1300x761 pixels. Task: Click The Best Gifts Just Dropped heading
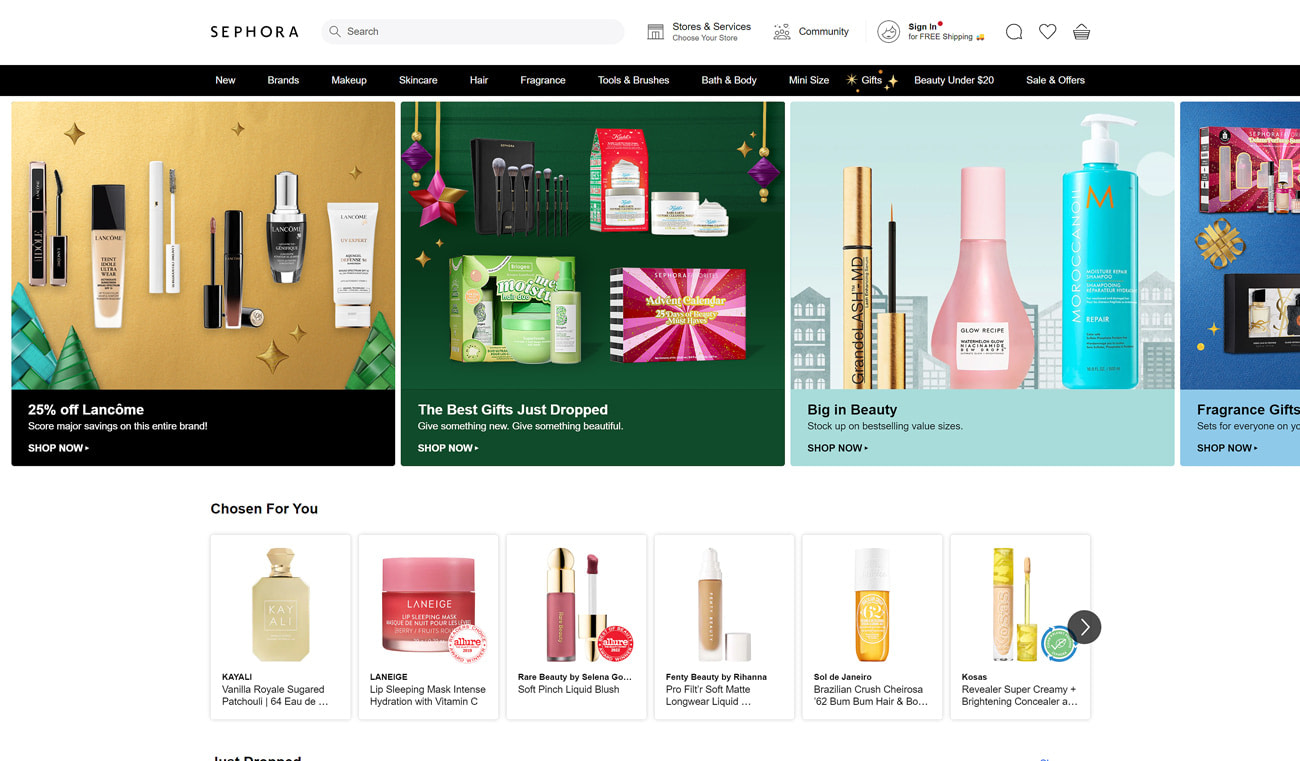click(x=512, y=410)
